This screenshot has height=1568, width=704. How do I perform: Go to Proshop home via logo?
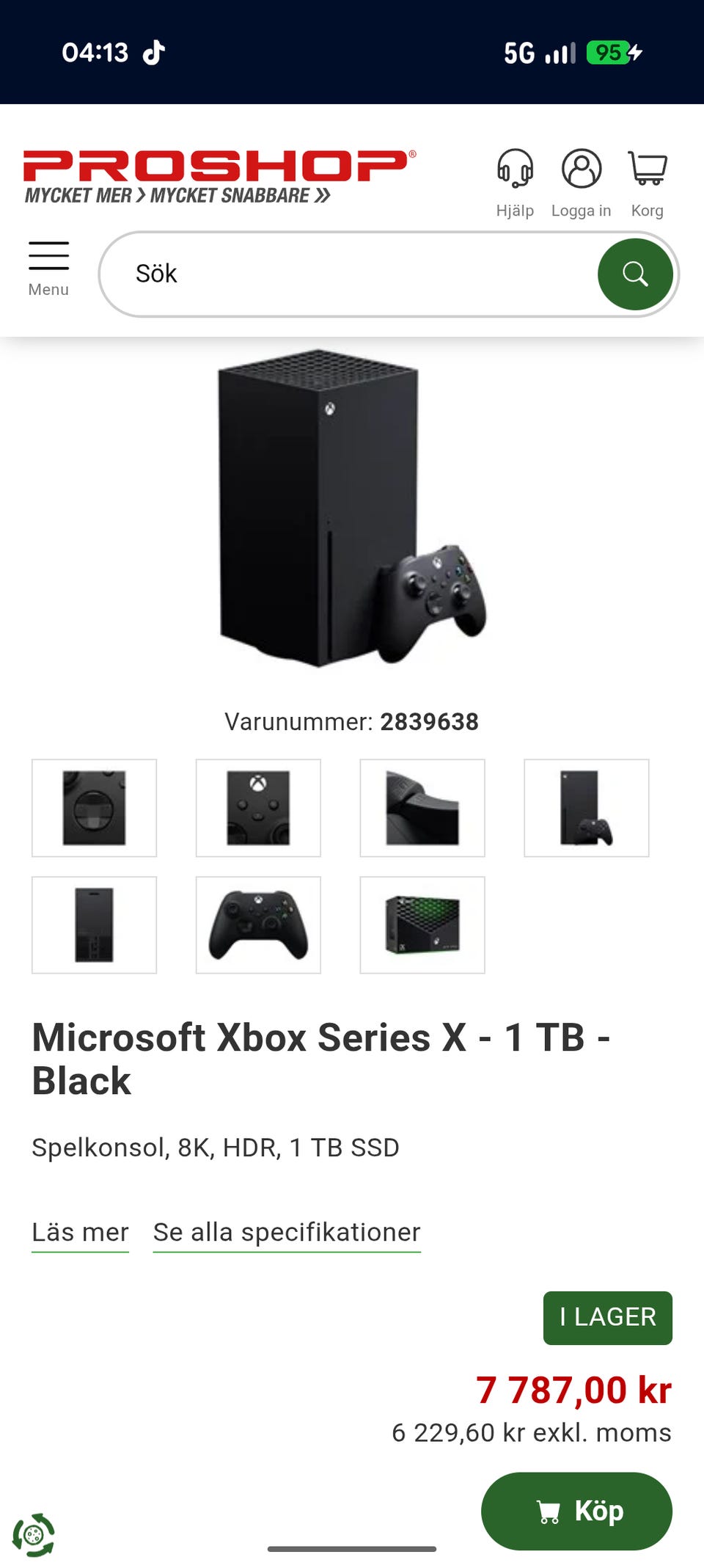click(219, 177)
